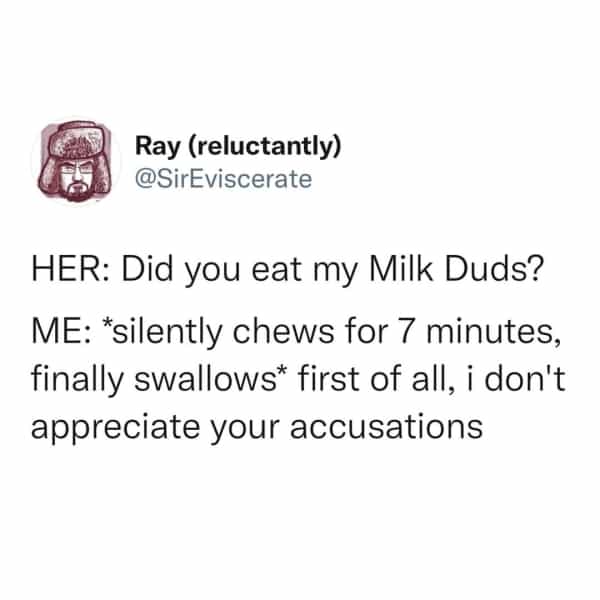The image size is (600, 600).
Task: Open the @SirEviscerate handle link
Action: coord(224,179)
